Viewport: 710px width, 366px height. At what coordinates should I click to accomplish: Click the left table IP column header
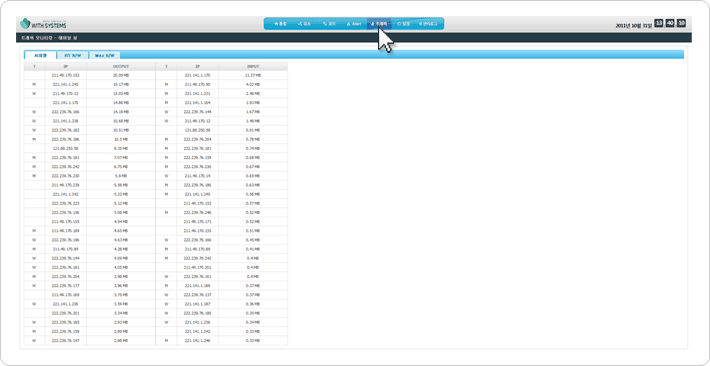click(66, 66)
